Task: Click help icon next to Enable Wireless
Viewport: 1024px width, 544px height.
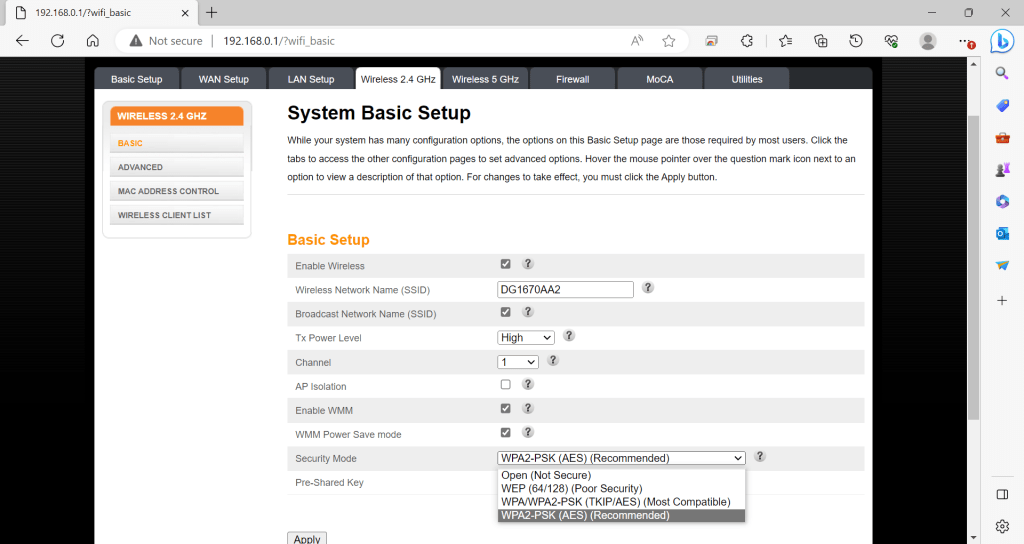Action: (x=528, y=265)
